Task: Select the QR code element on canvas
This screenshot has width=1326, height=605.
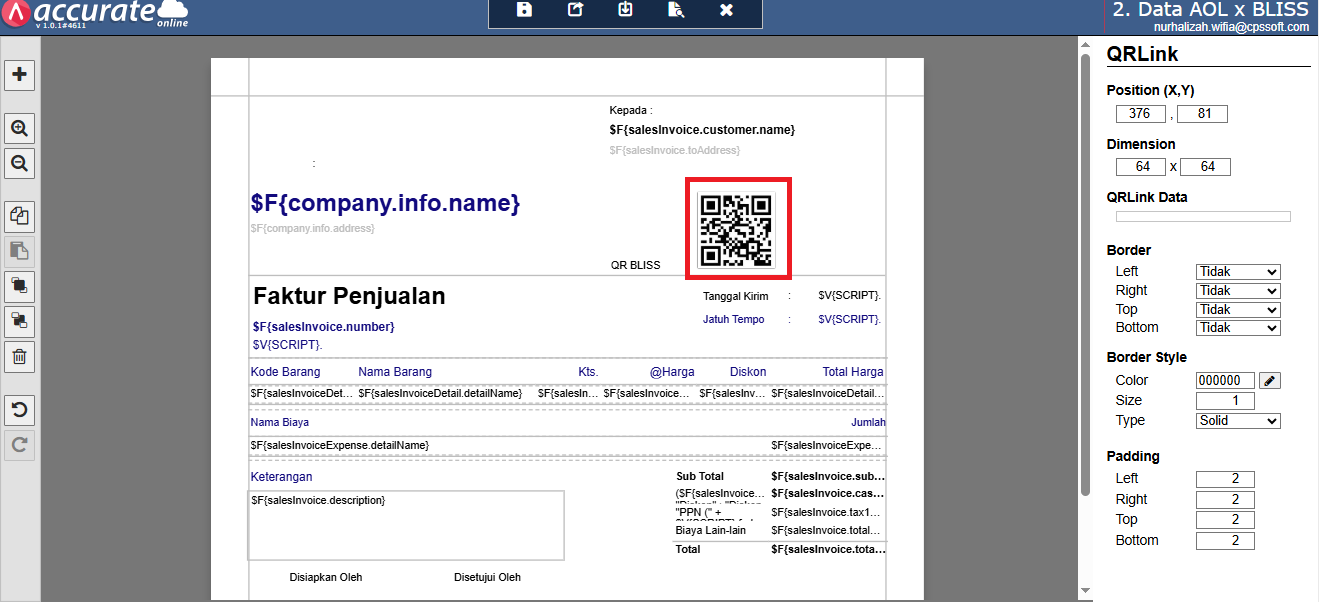Action: tap(737, 230)
